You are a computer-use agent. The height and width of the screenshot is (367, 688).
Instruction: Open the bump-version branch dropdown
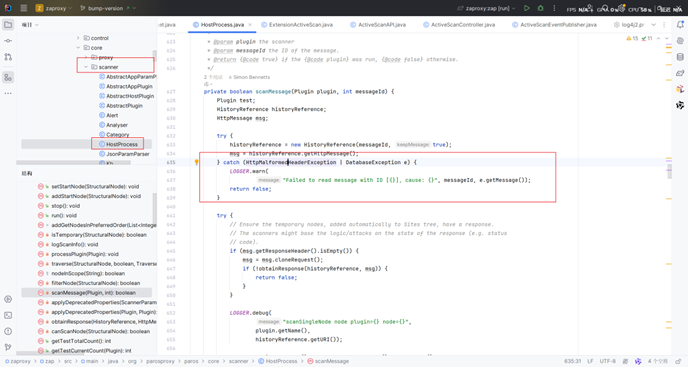click(x=108, y=8)
